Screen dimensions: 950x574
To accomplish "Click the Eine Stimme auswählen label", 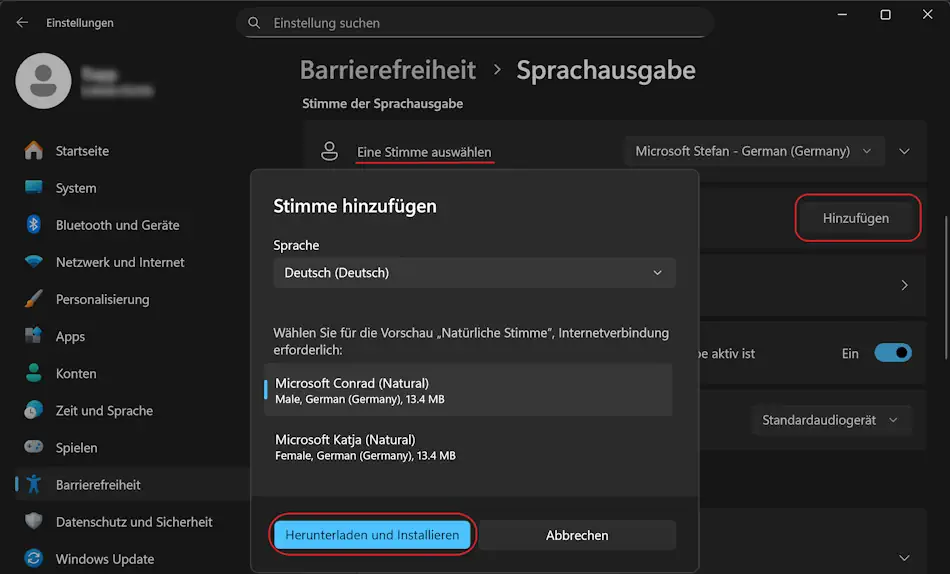I will (424, 152).
